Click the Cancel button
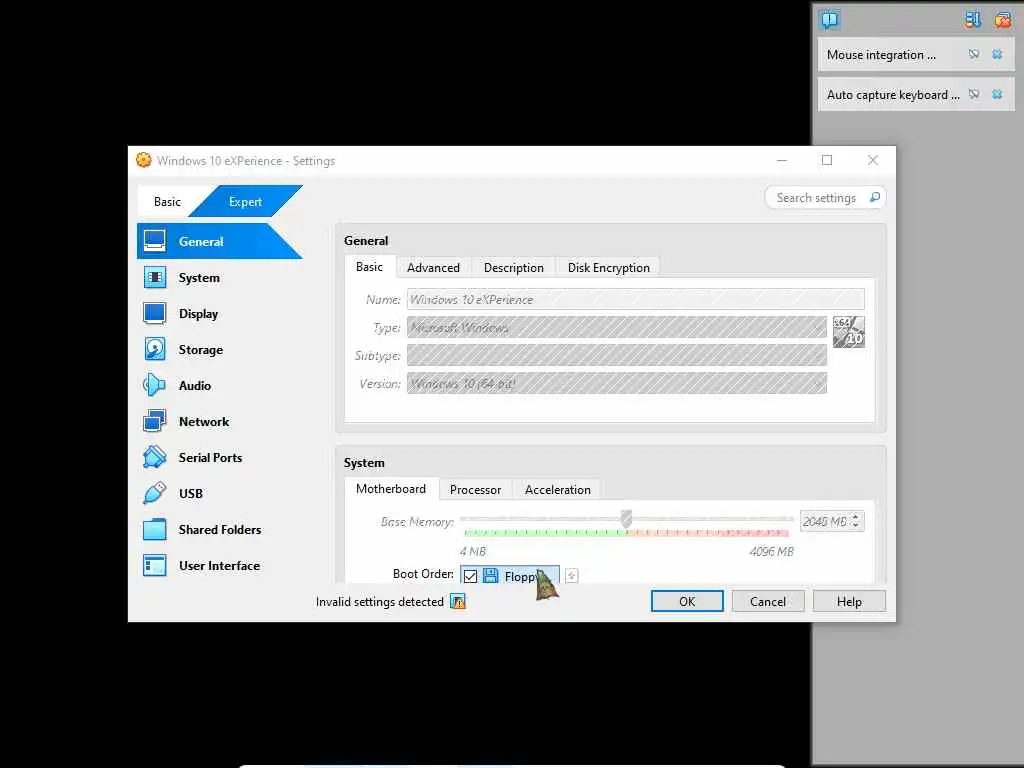1024x768 pixels. tap(768, 601)
